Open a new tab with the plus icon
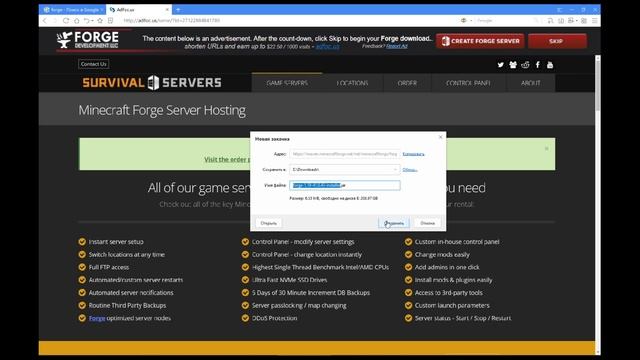The width and height of the screenshot is (640, 360). tap(178, 9)
